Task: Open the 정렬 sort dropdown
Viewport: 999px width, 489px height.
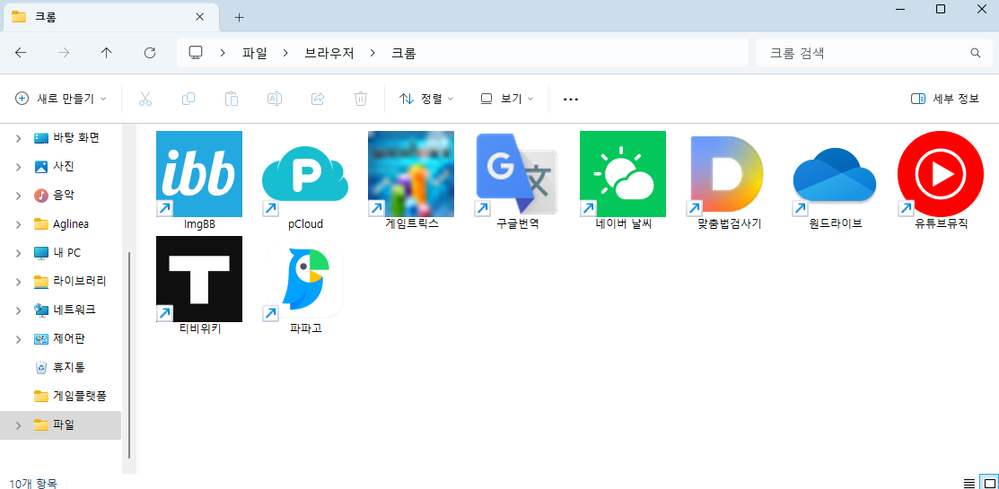Action: [427, 99]
